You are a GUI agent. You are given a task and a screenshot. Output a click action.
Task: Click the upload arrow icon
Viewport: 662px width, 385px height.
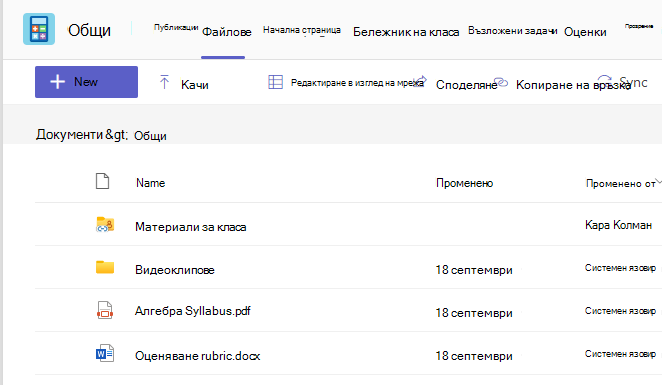click(x=164, y=82)
